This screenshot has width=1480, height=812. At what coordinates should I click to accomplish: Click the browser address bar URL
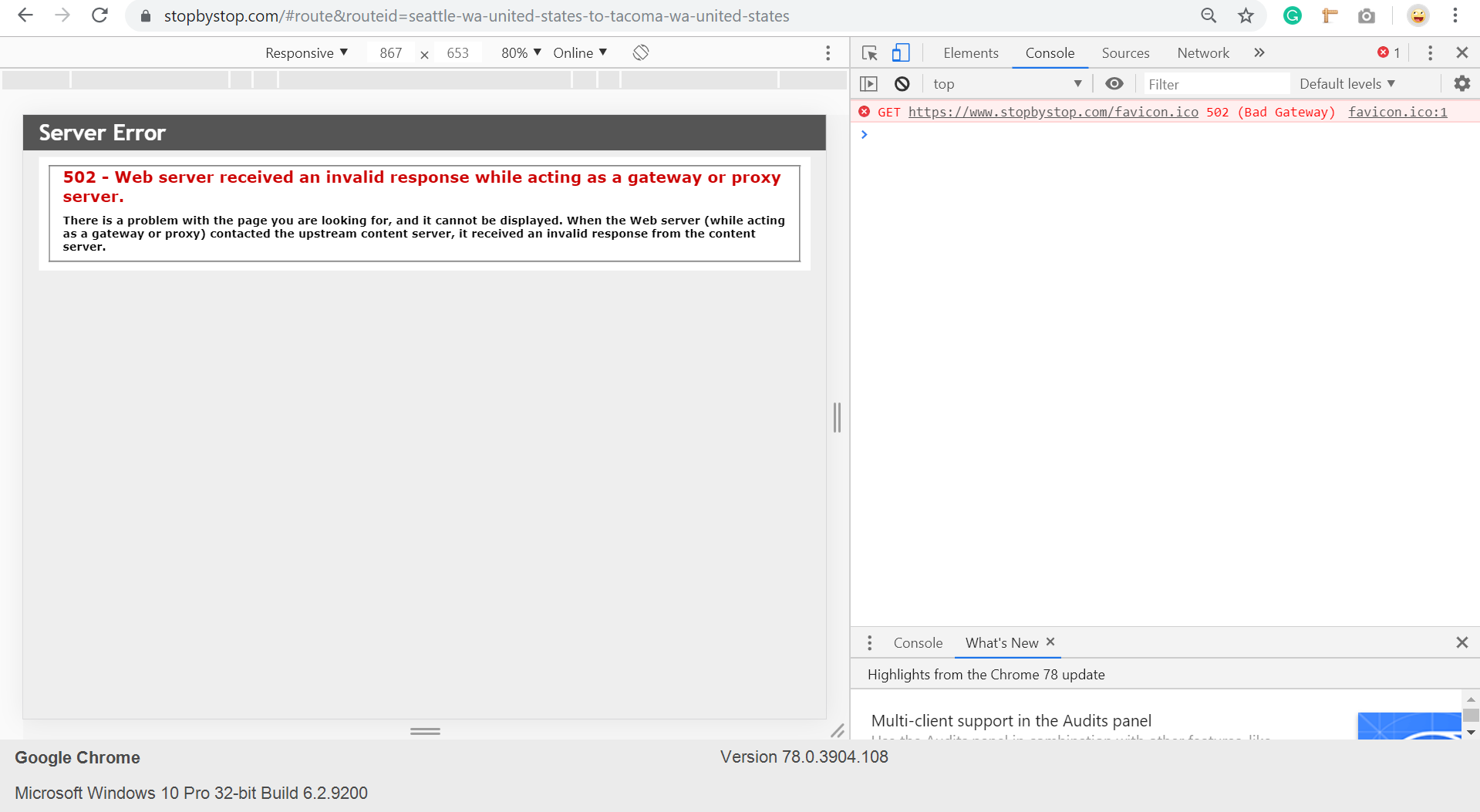point(477,15)
